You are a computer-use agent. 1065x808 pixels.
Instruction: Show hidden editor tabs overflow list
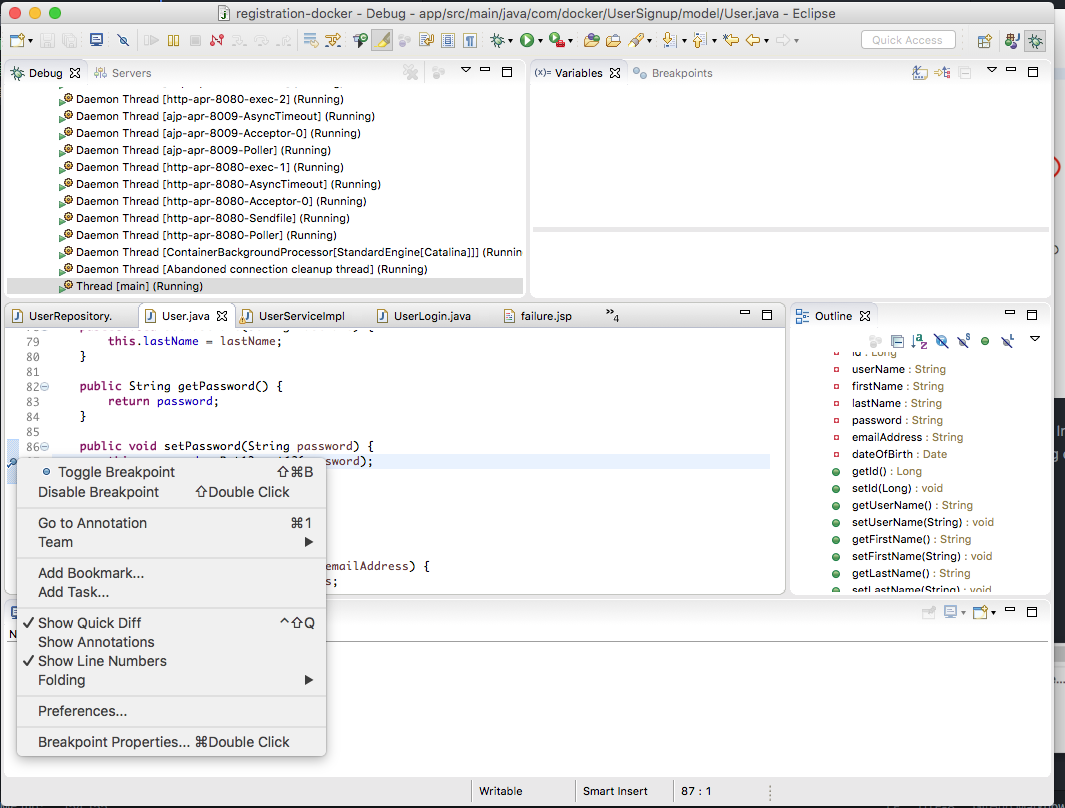[613, 316]
